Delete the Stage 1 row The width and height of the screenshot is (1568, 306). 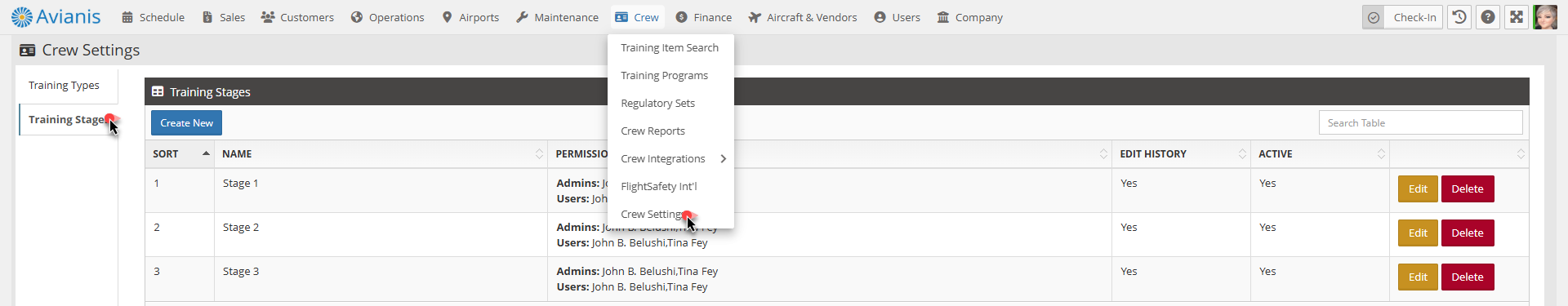tap(1468, 189)
